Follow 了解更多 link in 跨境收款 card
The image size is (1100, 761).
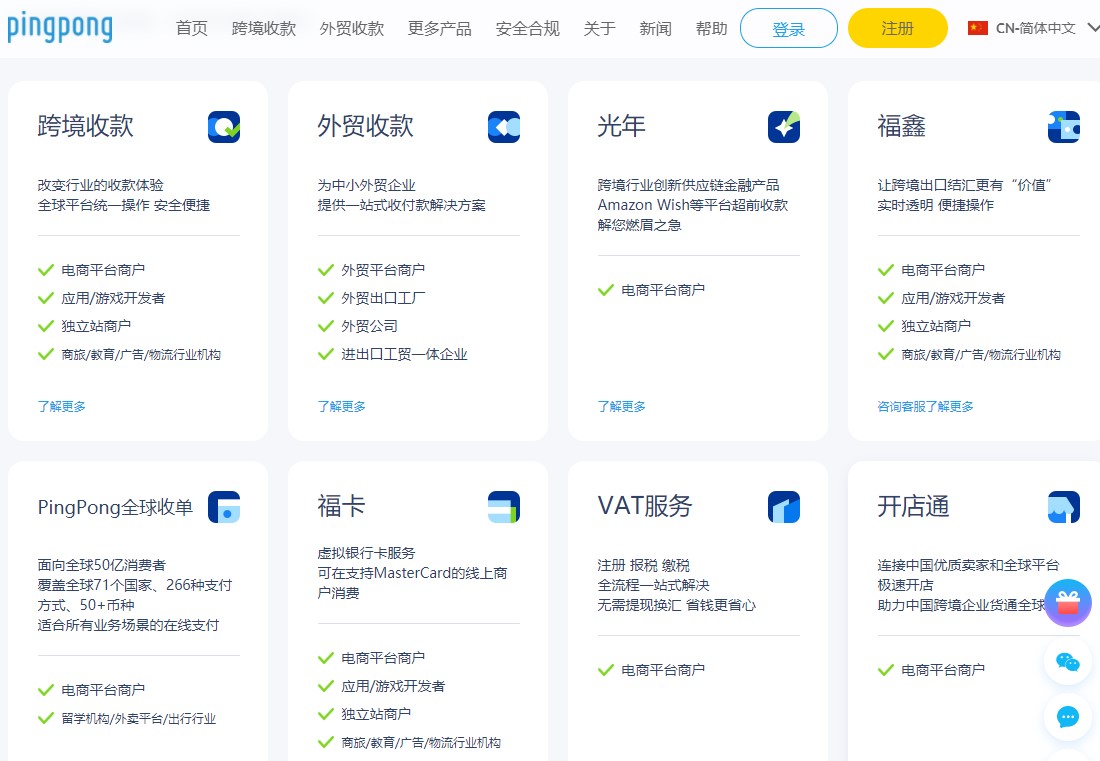click(62, 406)
